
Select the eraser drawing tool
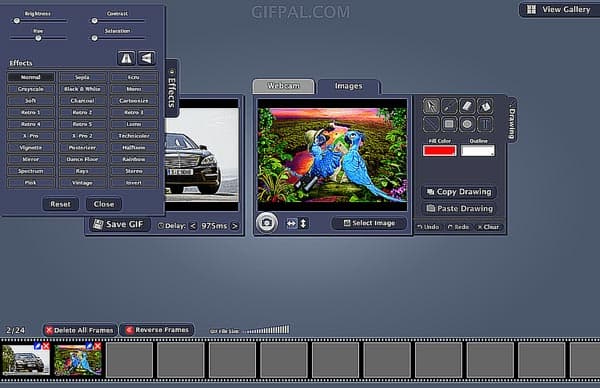point(467,106)
